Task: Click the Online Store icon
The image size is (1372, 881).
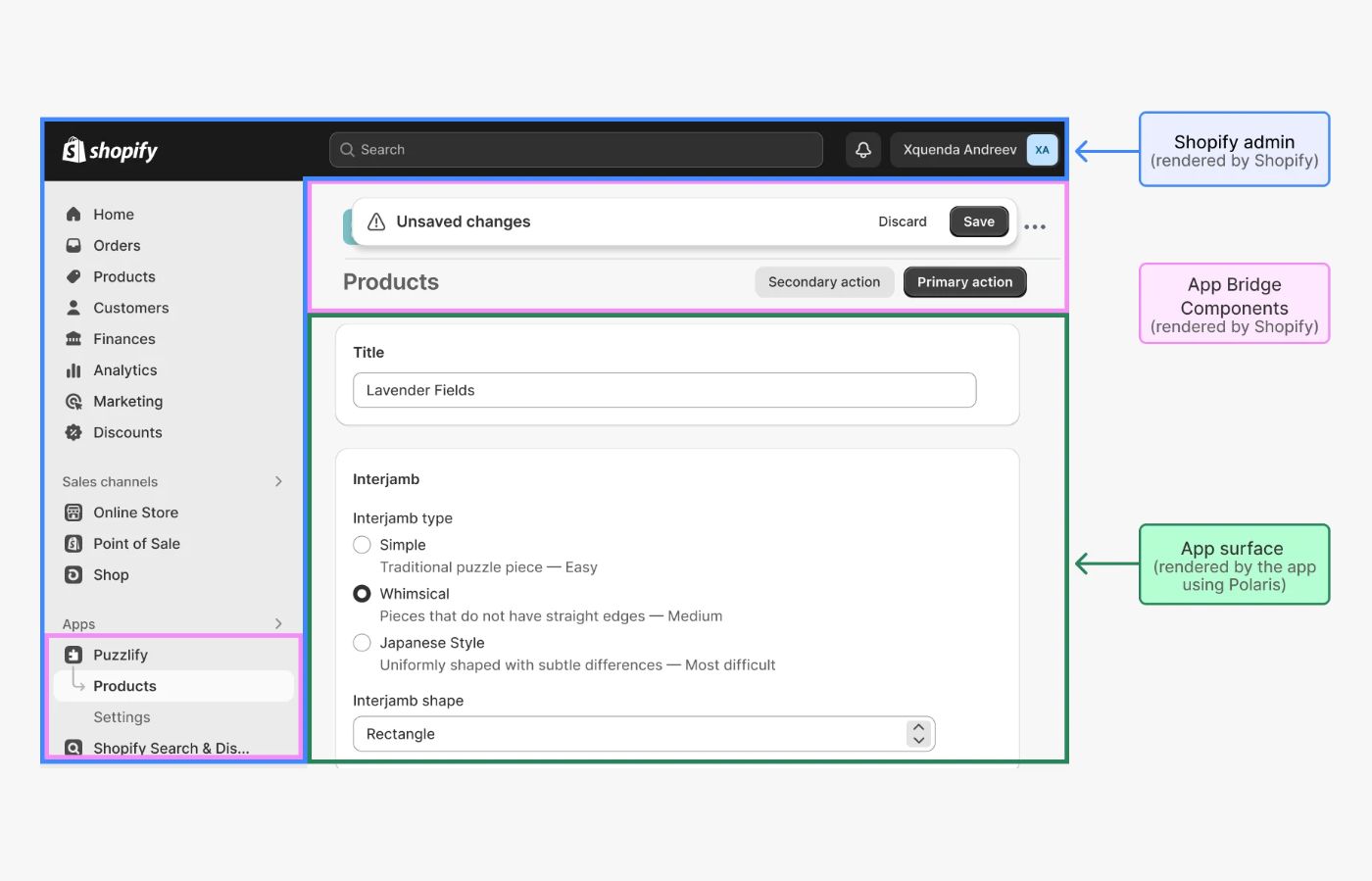Action: (x=73, y=512)
